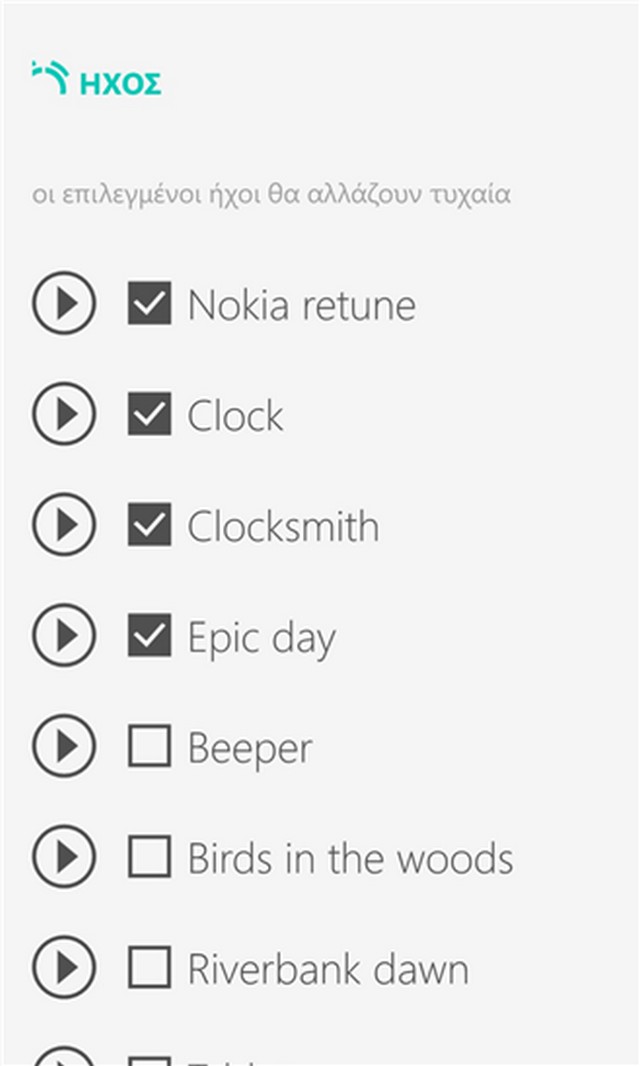Screen dimensions: 640x1066
Task: Click the ΗΧΟΣ page title
Action: (x=120, y=85)
